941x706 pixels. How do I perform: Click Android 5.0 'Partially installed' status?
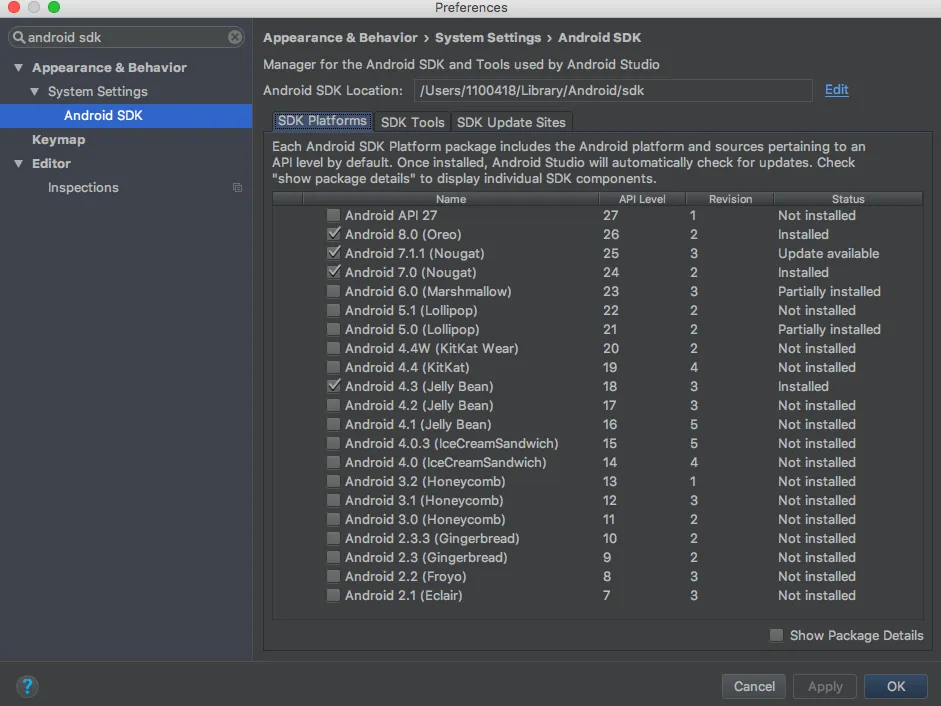click(x=829, y=329)
